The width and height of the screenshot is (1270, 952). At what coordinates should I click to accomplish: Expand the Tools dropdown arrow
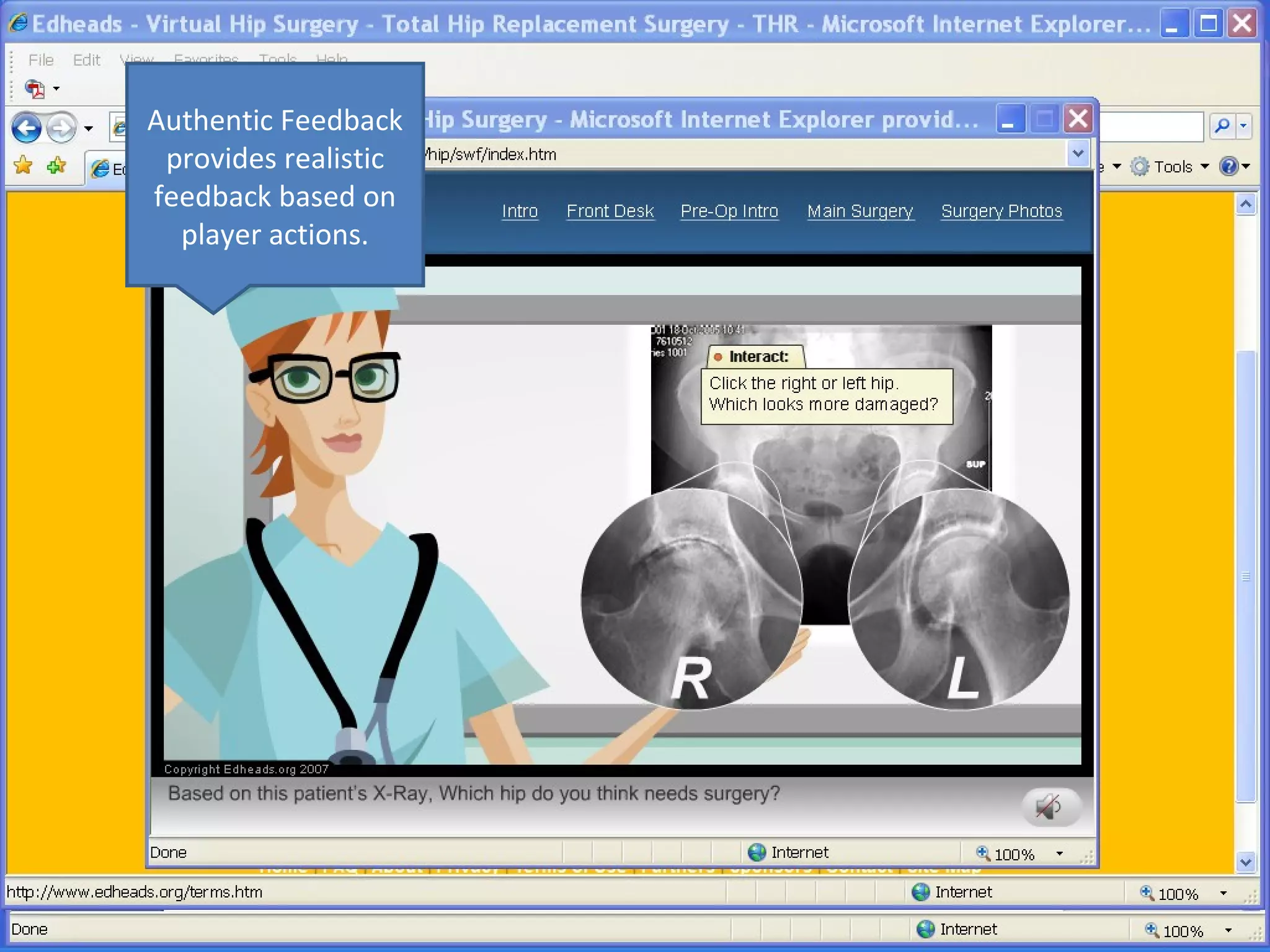click(x=1205, y=166)
